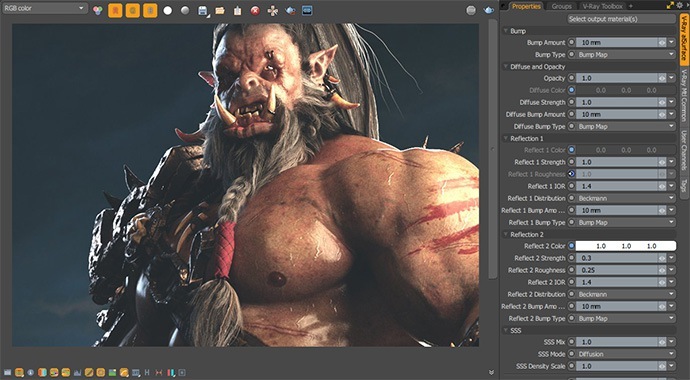Viewport: 690px width, 380px height.
Task: Toggle the Bump Amount channel circle
Action: click(x=571, y=43)
